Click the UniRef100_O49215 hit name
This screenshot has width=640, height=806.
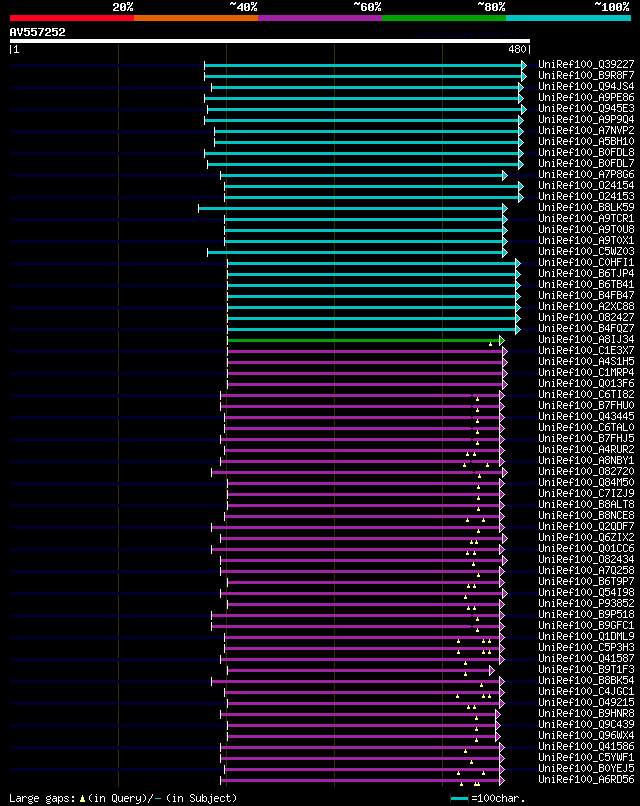[x=586, y=703]
